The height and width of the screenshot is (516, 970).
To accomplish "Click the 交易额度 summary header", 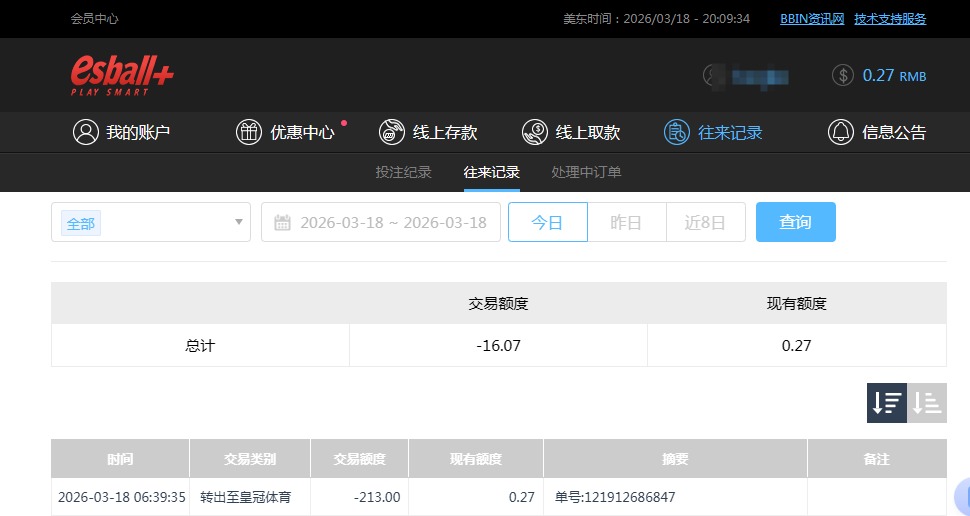I will [498, 303].
